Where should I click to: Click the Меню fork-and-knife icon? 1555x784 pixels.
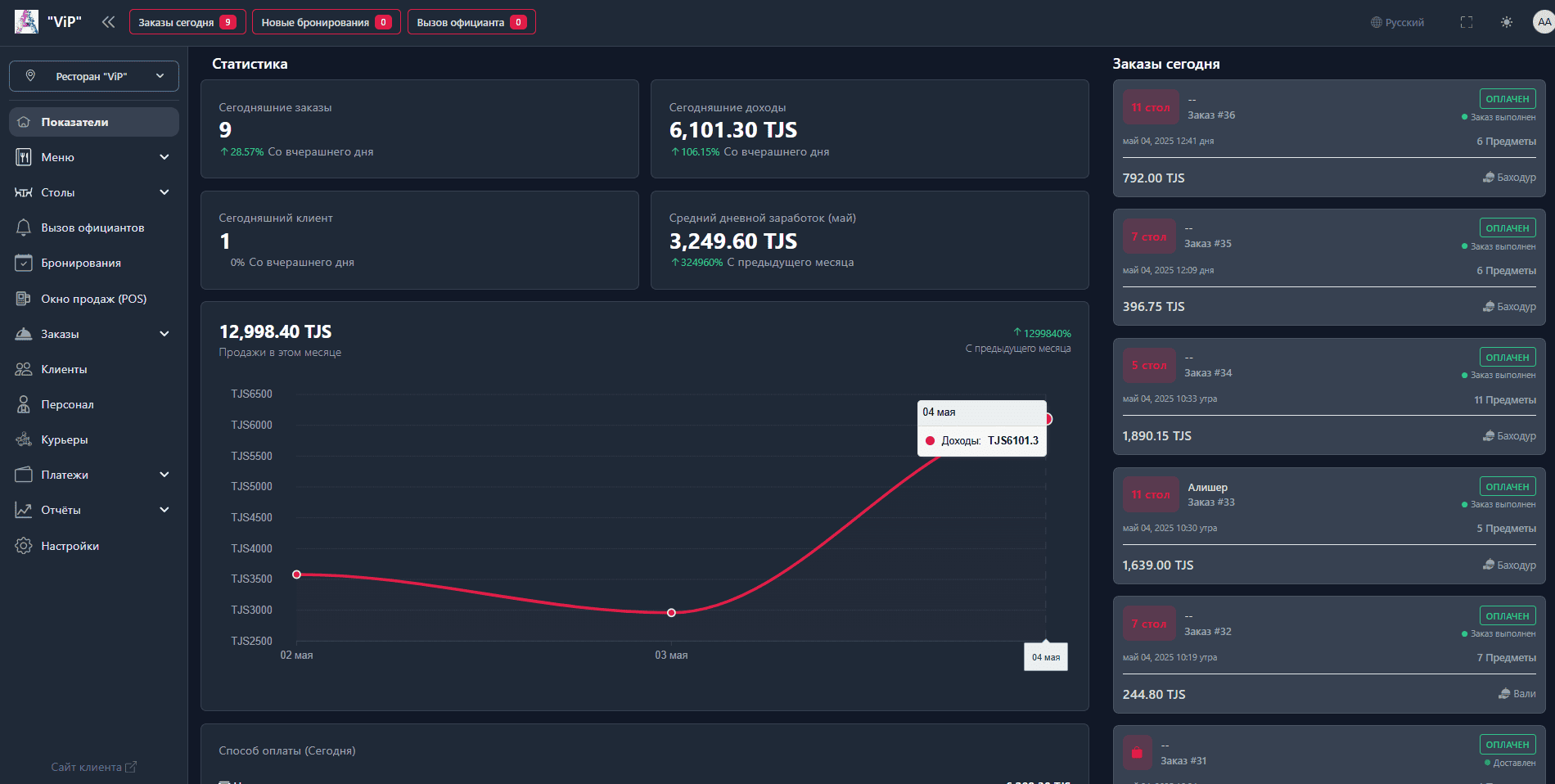tap(24, 157)
